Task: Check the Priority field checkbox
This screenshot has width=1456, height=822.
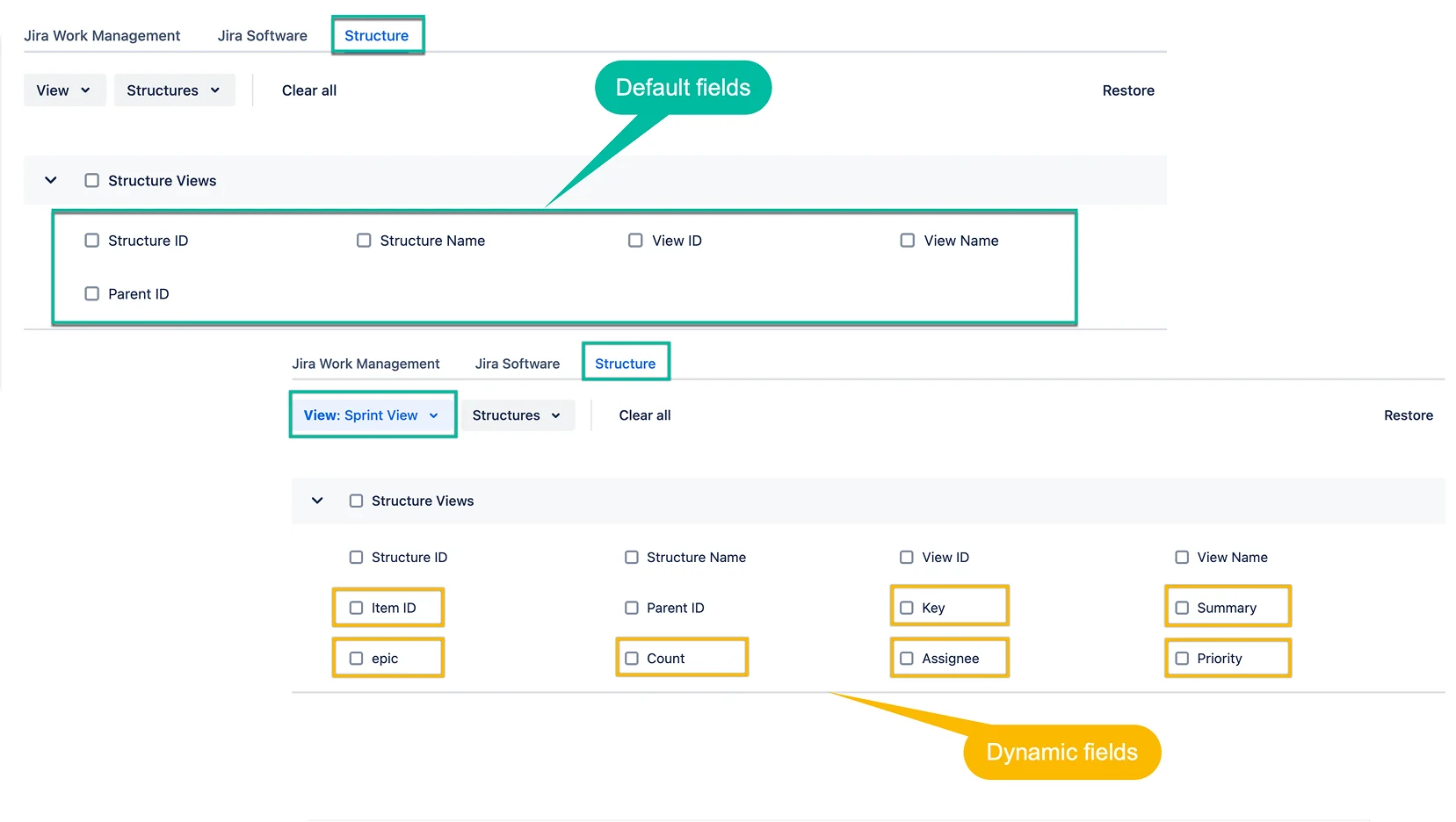Action: click(x=1182, y=659)
